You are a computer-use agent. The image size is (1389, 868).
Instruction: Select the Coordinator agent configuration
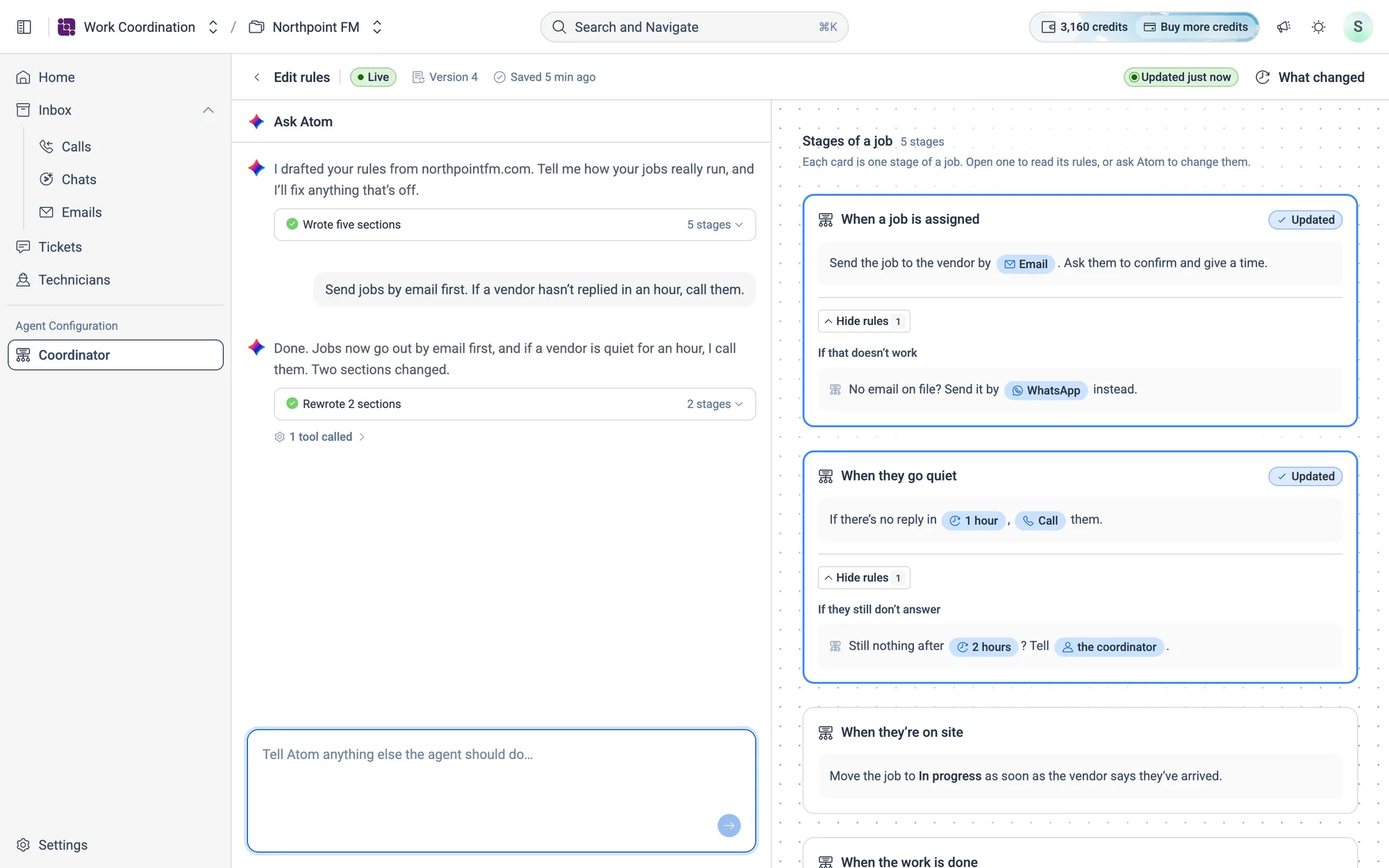[115, 355]
